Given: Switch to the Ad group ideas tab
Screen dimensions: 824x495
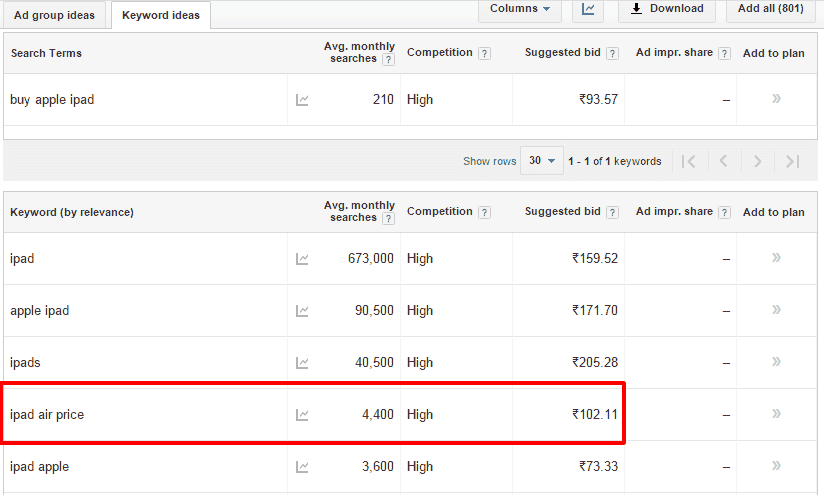Looking at the screenshot, I should pos(54,15).
